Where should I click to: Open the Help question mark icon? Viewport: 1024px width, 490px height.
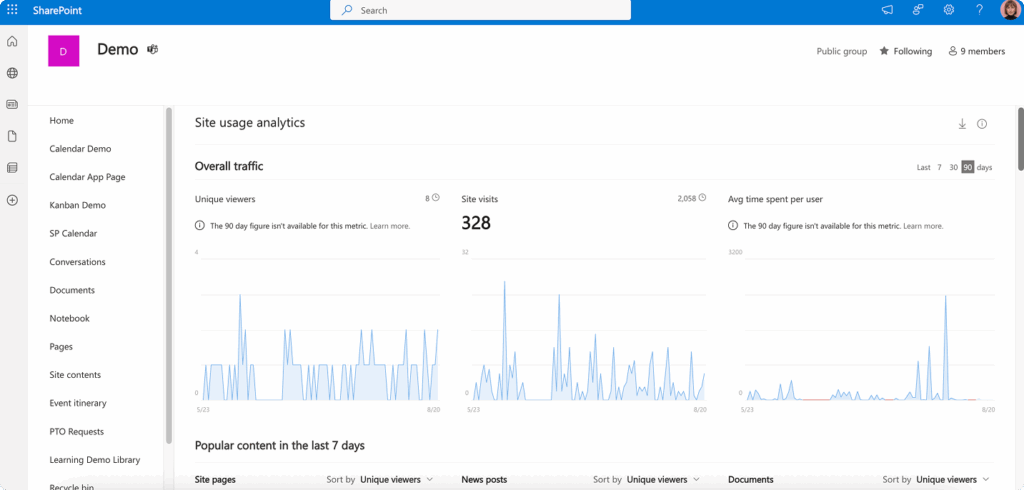979,10
